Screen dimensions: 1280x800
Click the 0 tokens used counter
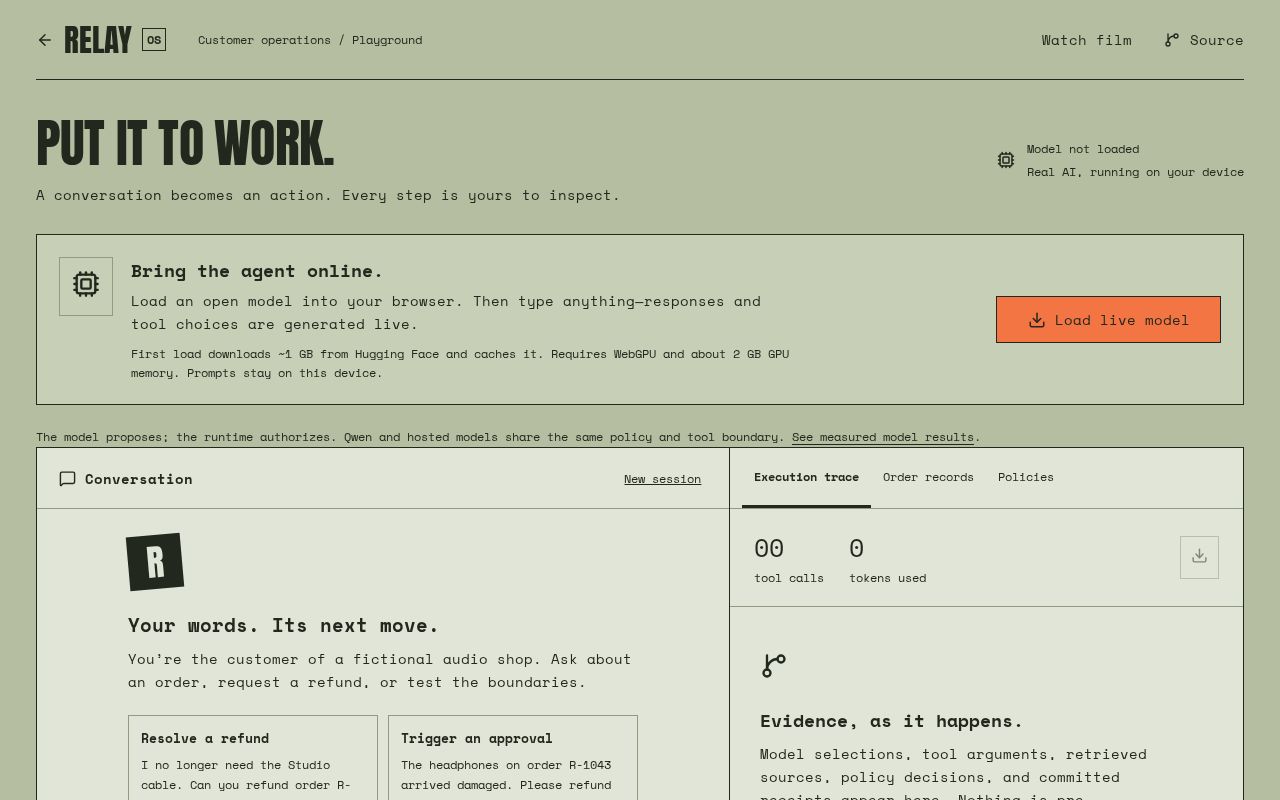(x=887, y=560)
